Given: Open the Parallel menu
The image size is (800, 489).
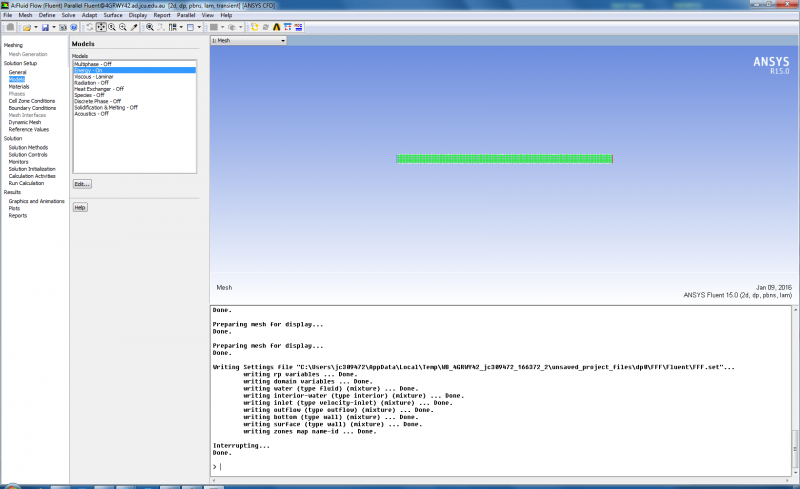Looking at the screenshot, I should coord(186,15).
